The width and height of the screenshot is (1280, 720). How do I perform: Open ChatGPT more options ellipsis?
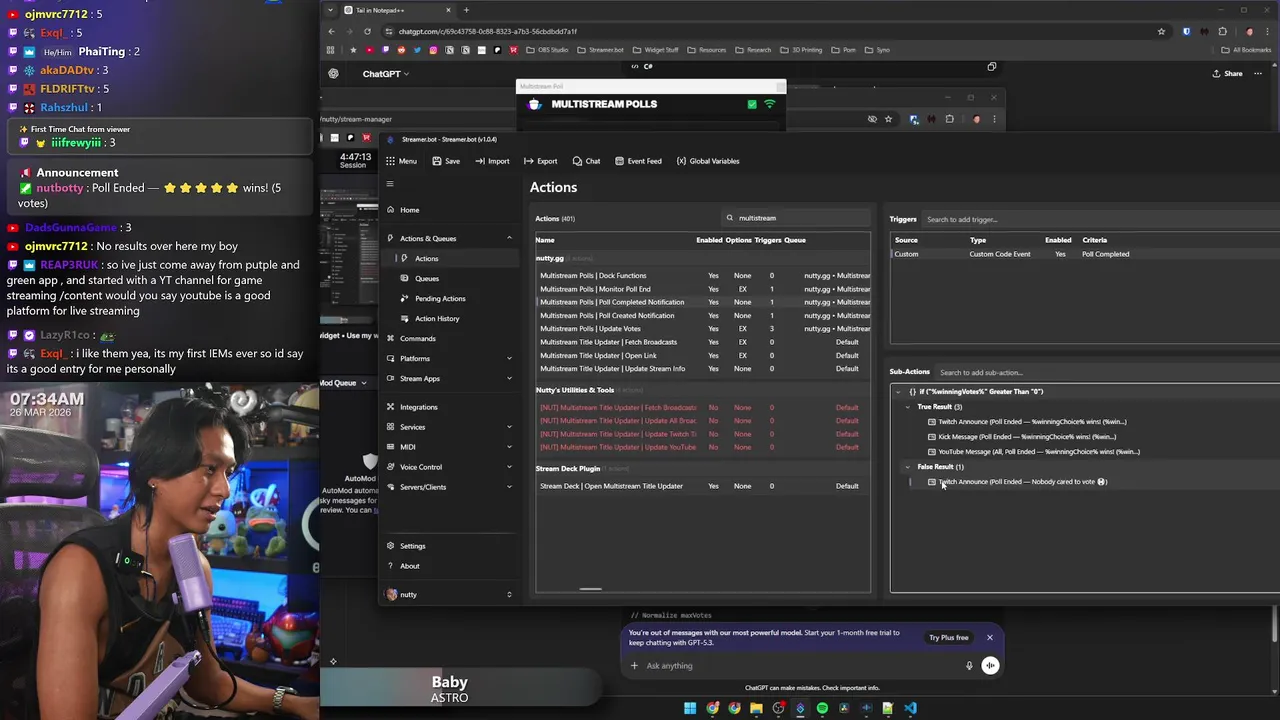click(x=1259, y=73)
